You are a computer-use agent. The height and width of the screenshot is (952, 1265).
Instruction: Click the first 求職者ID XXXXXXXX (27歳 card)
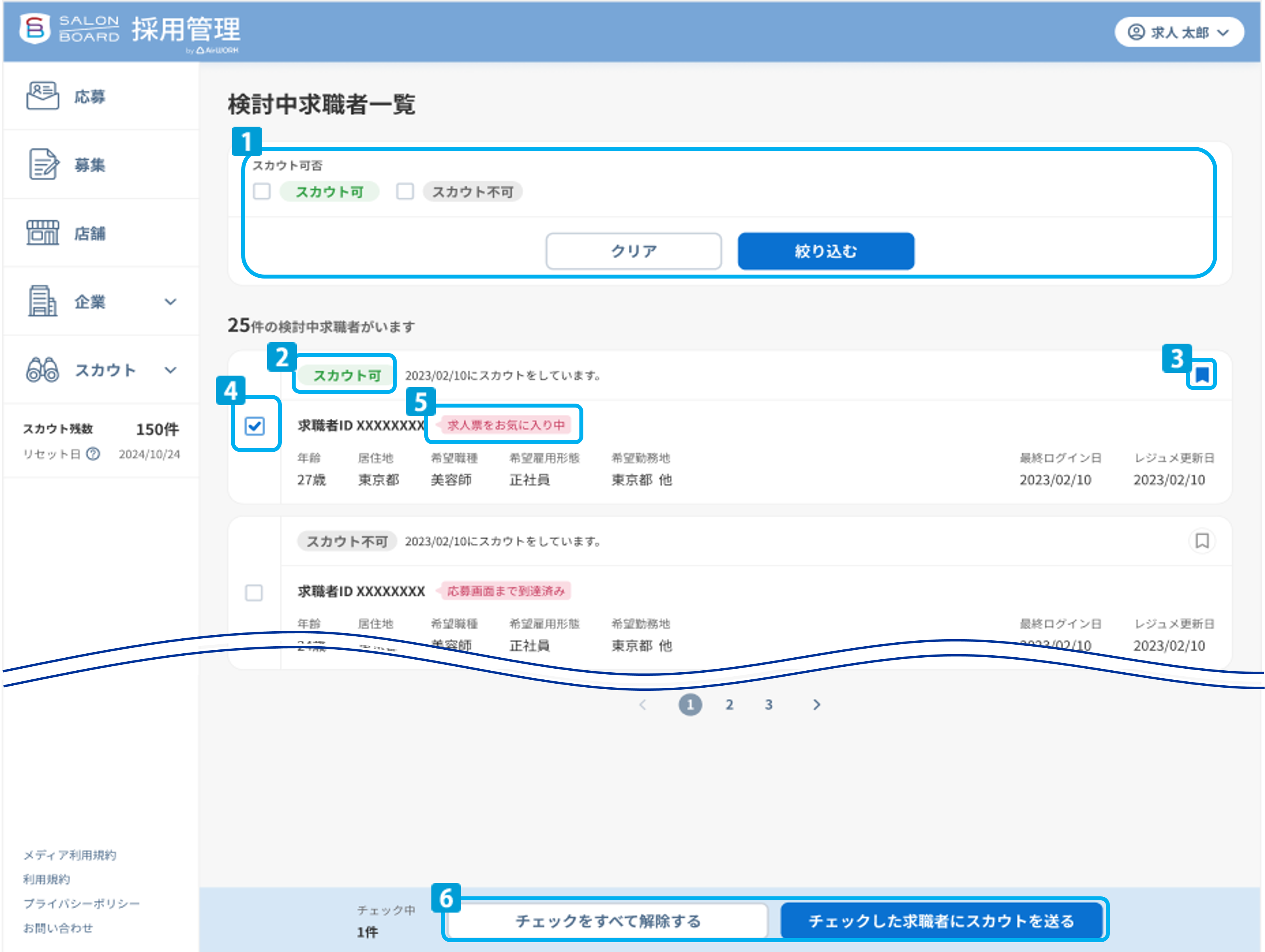click(361, 425)
